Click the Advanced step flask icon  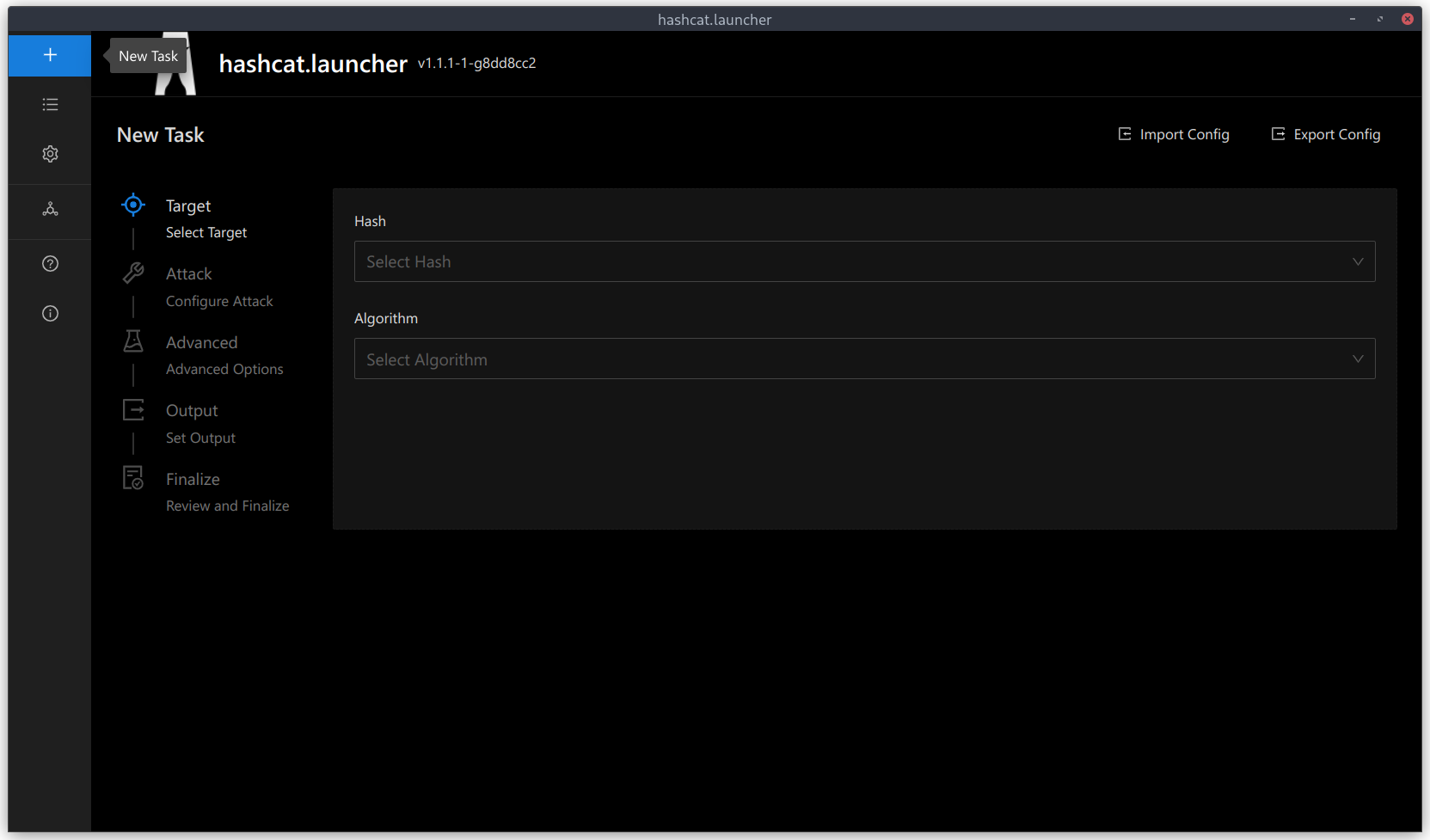click(x=133, y=341)
